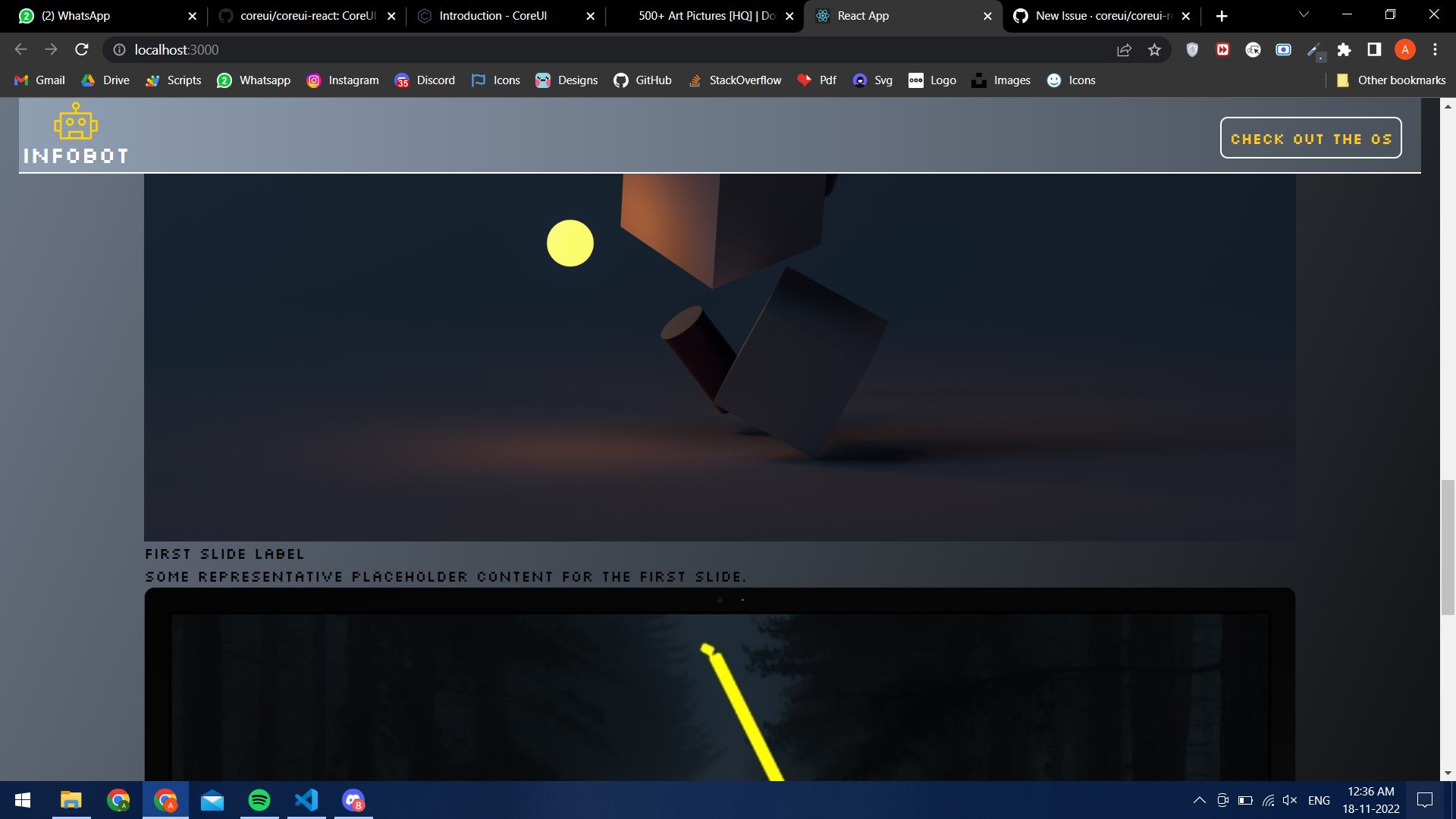
Task: Open the StackOverflow bookmark
Action: coord(734,80)
